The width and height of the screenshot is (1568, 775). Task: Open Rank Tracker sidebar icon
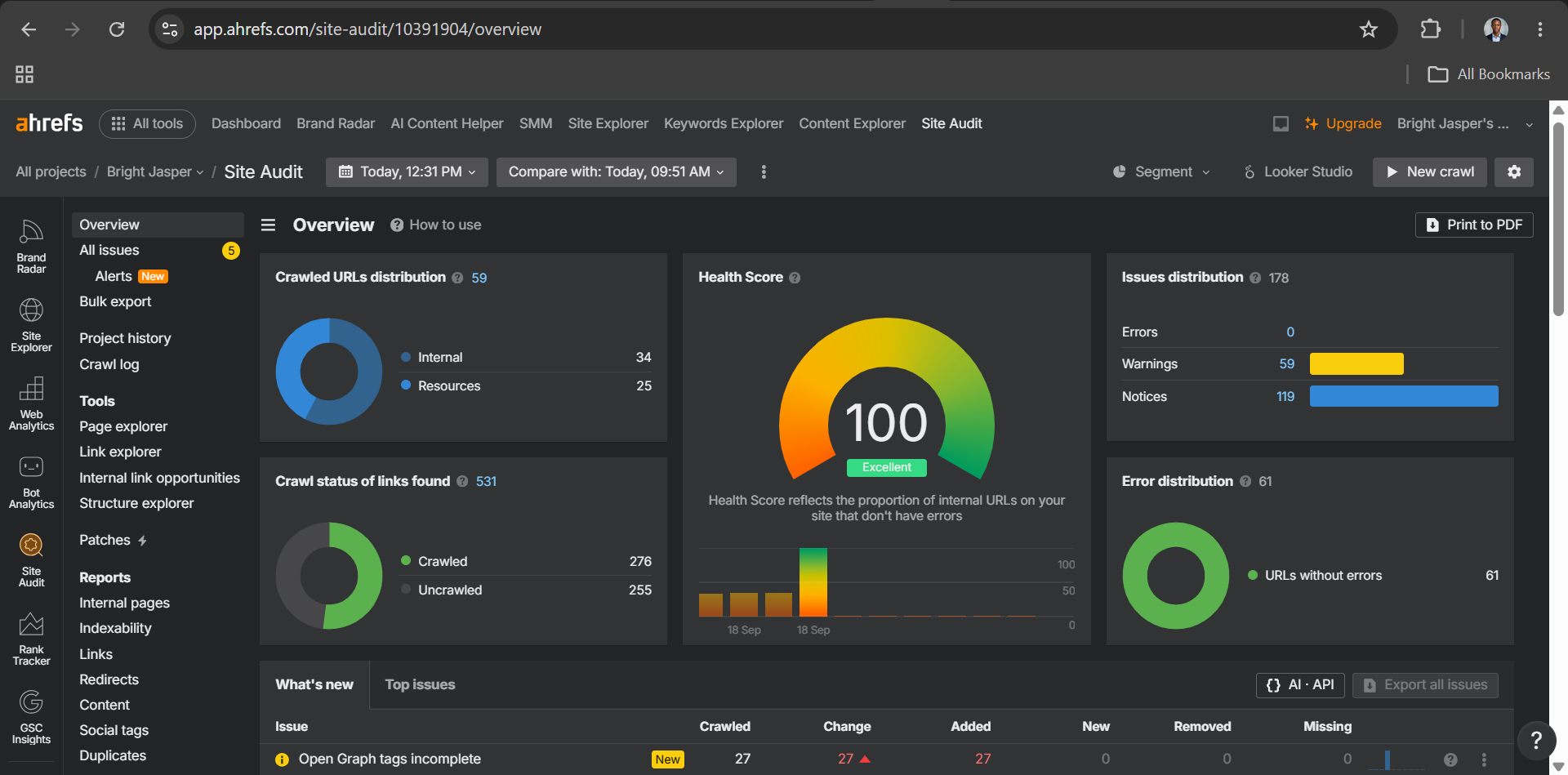[x=31, y=639]
